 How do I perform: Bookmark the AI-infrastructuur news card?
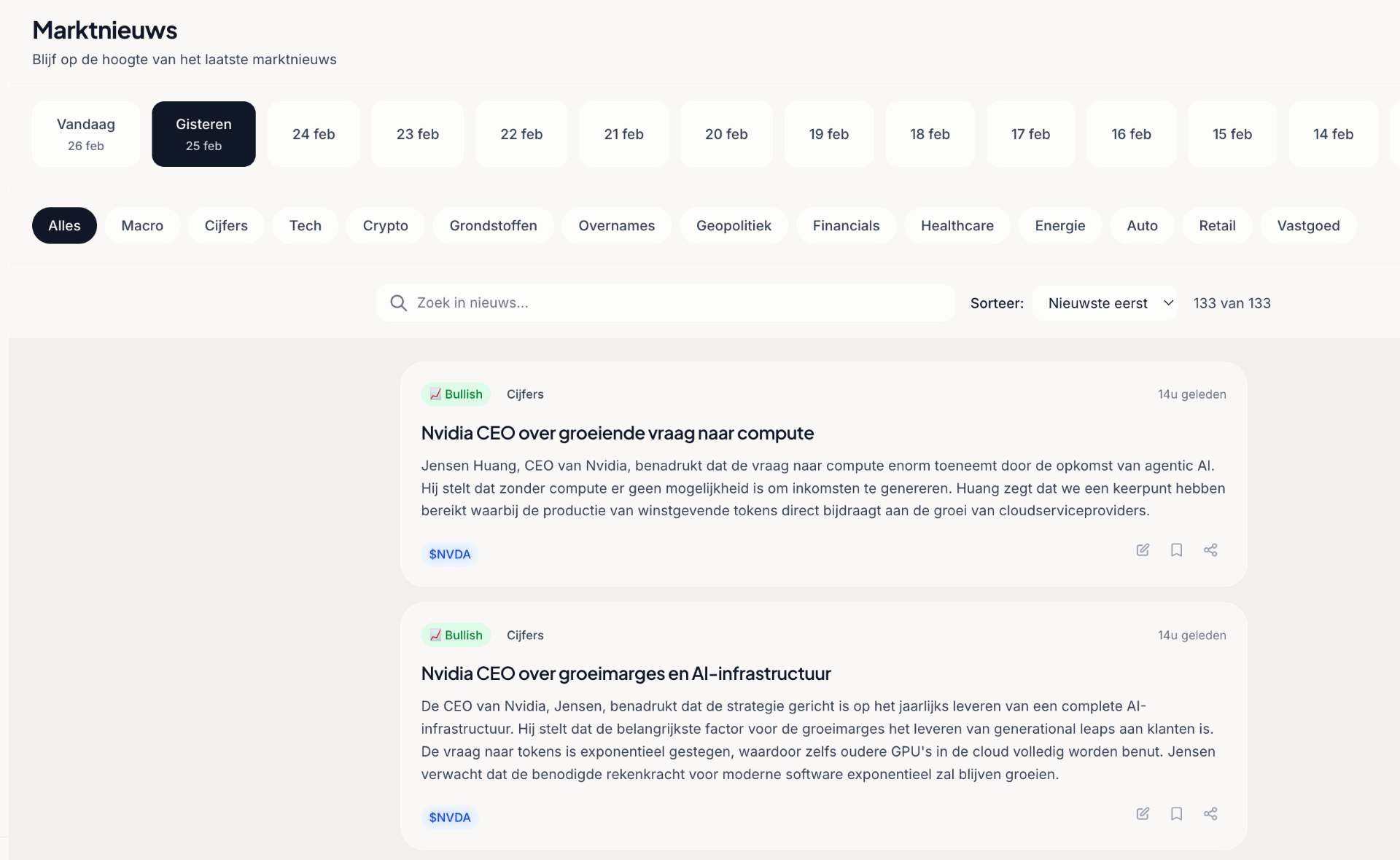click(x=1176, y=814)
